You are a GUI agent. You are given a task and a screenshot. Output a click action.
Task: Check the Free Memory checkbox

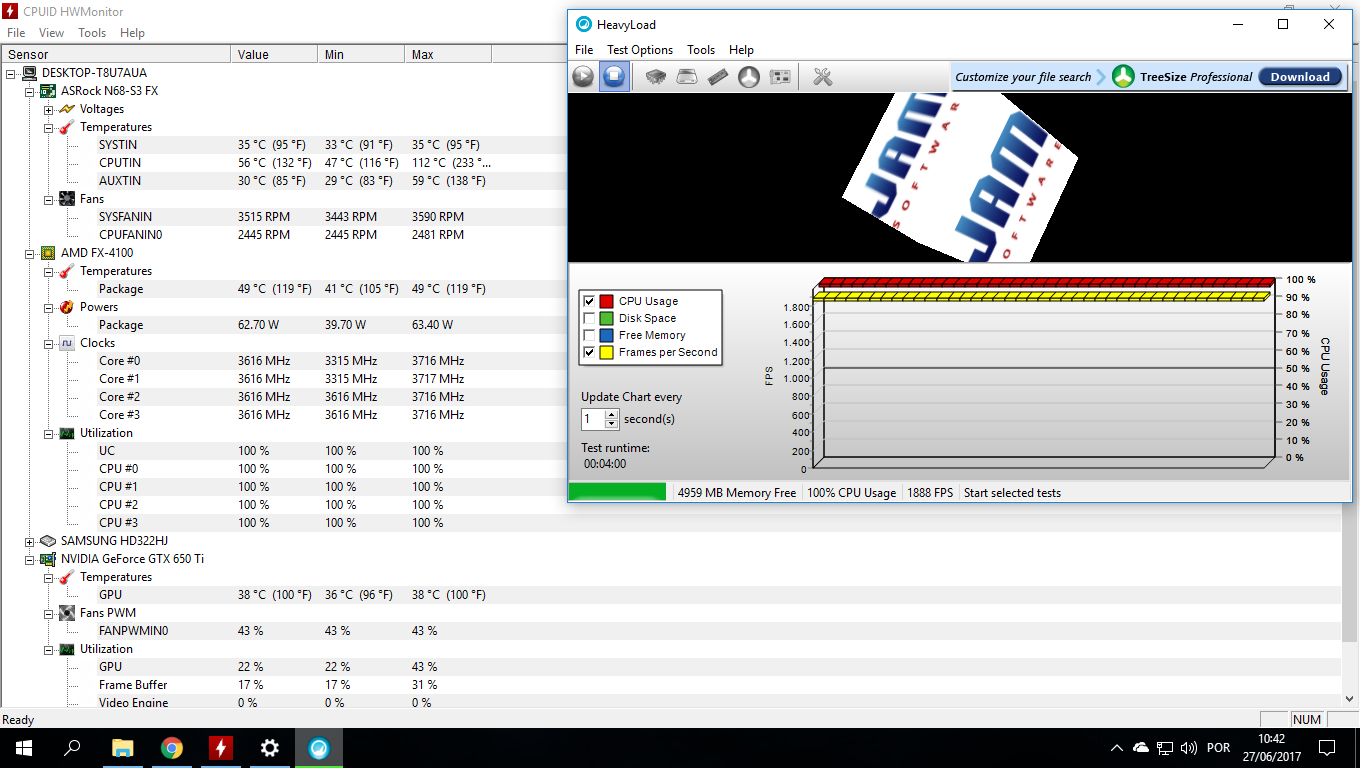pos(589,335)
